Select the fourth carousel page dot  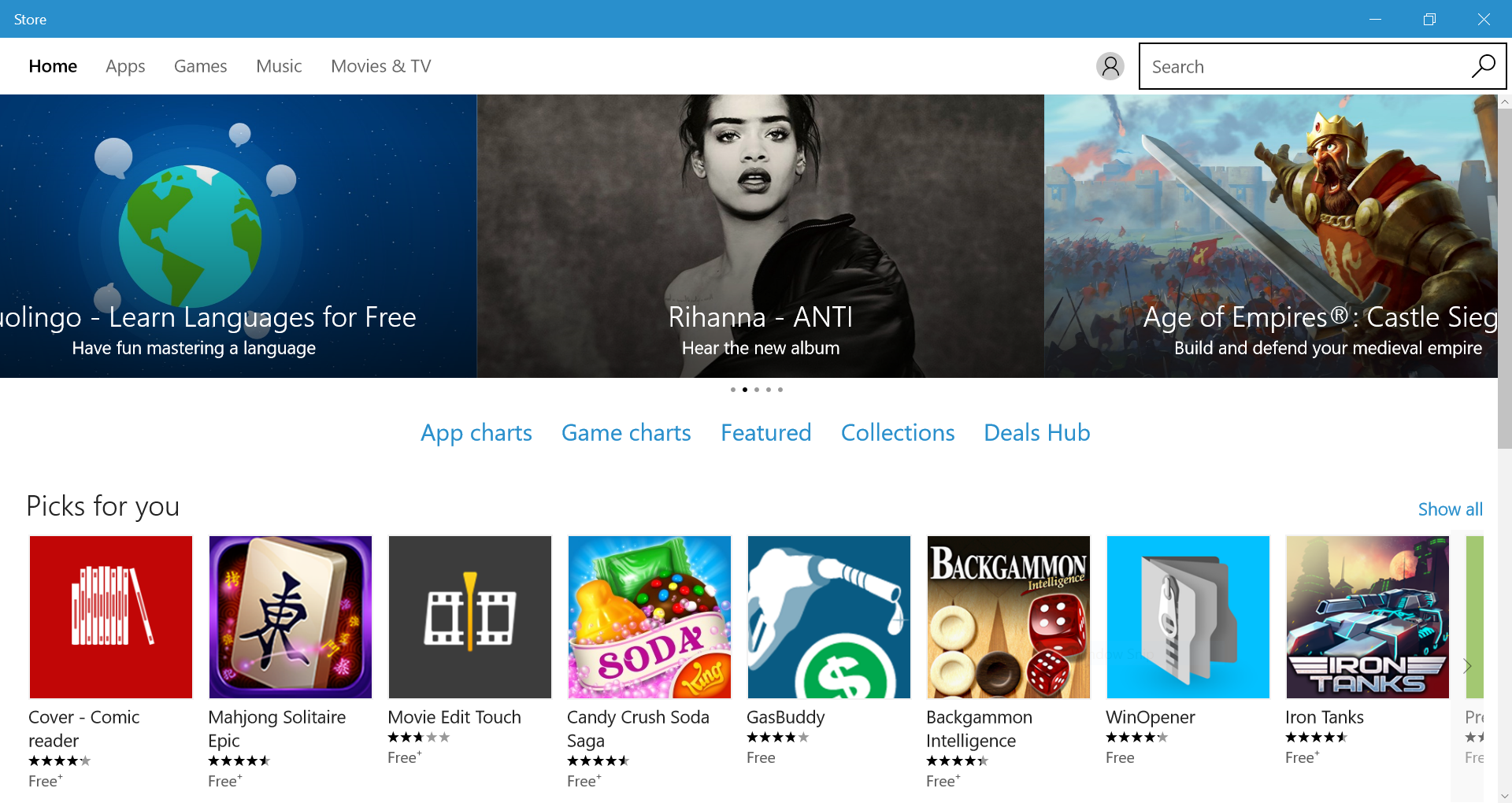click(x=769, y=390)
